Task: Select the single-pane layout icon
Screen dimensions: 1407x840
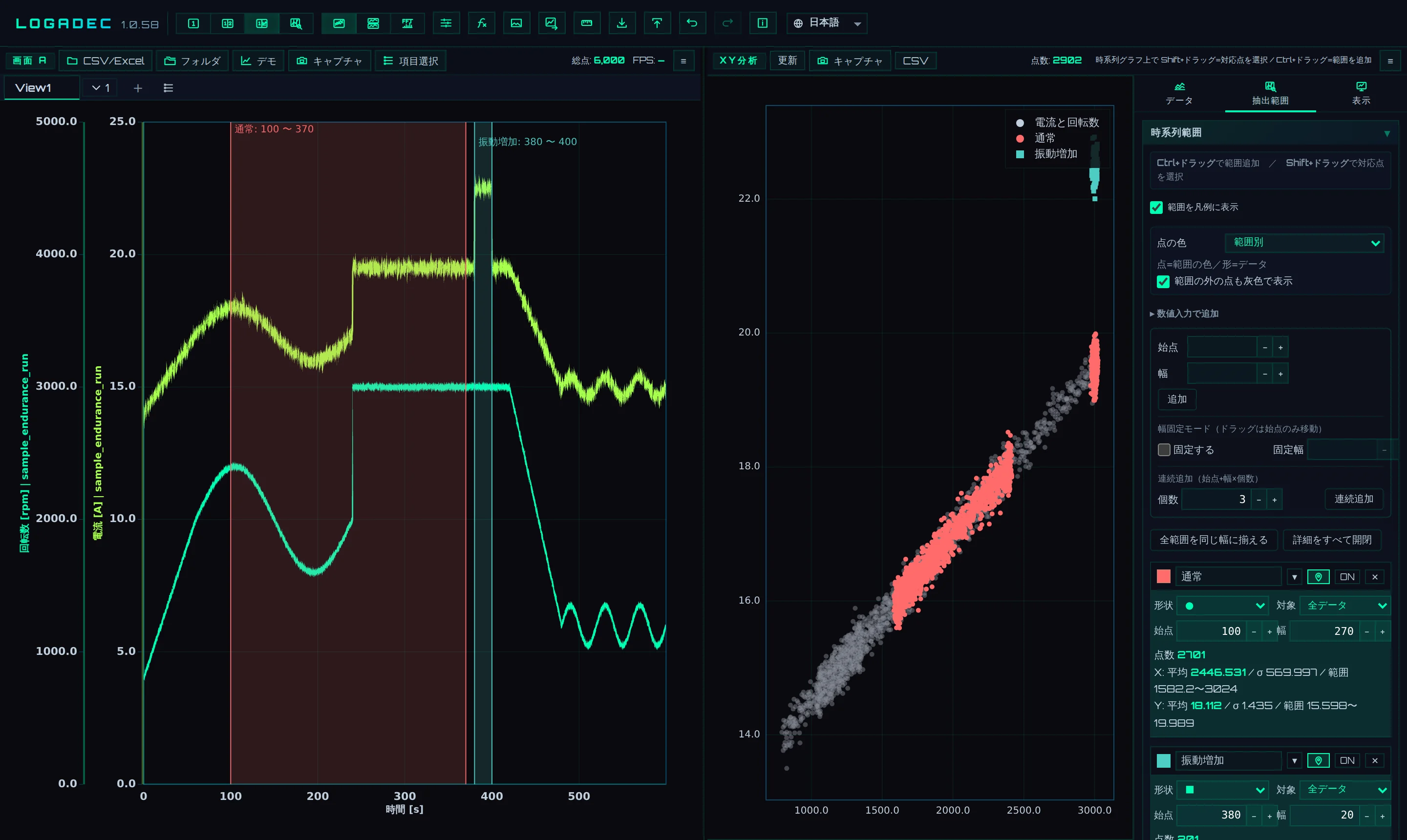Action: coord(193,23)
